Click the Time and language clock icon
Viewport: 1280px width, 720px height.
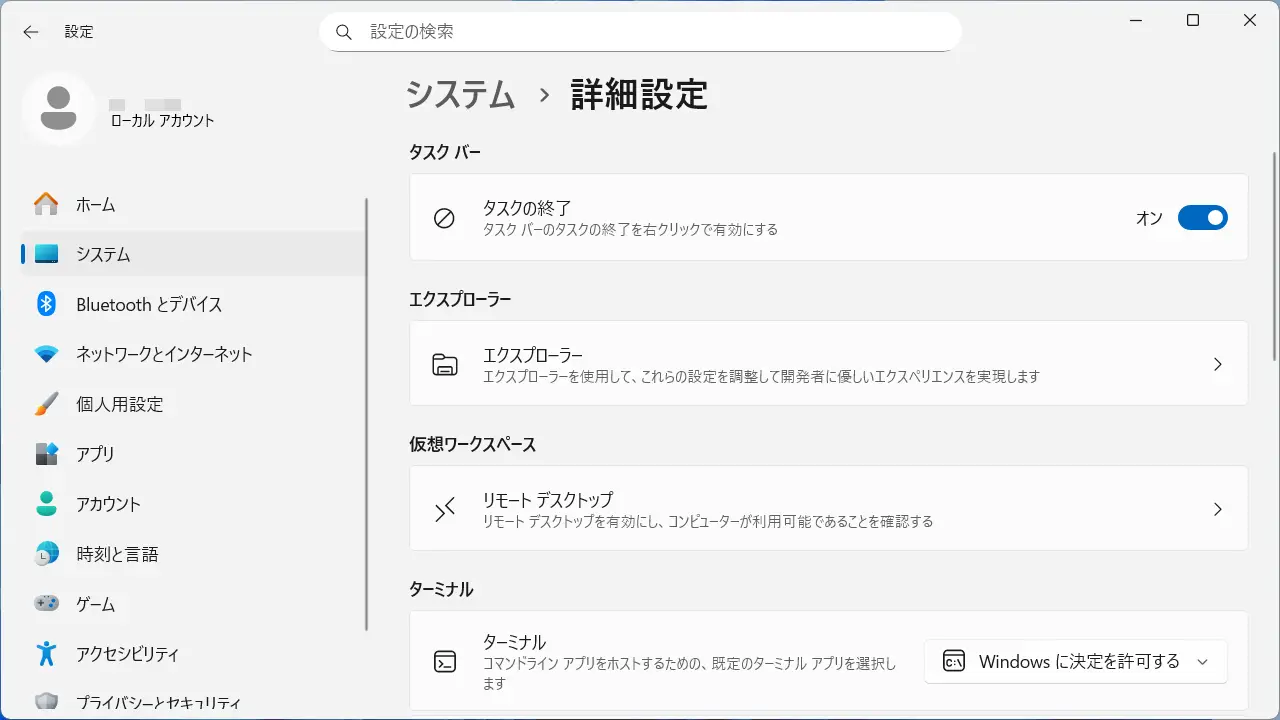click(x=46, y=554)
